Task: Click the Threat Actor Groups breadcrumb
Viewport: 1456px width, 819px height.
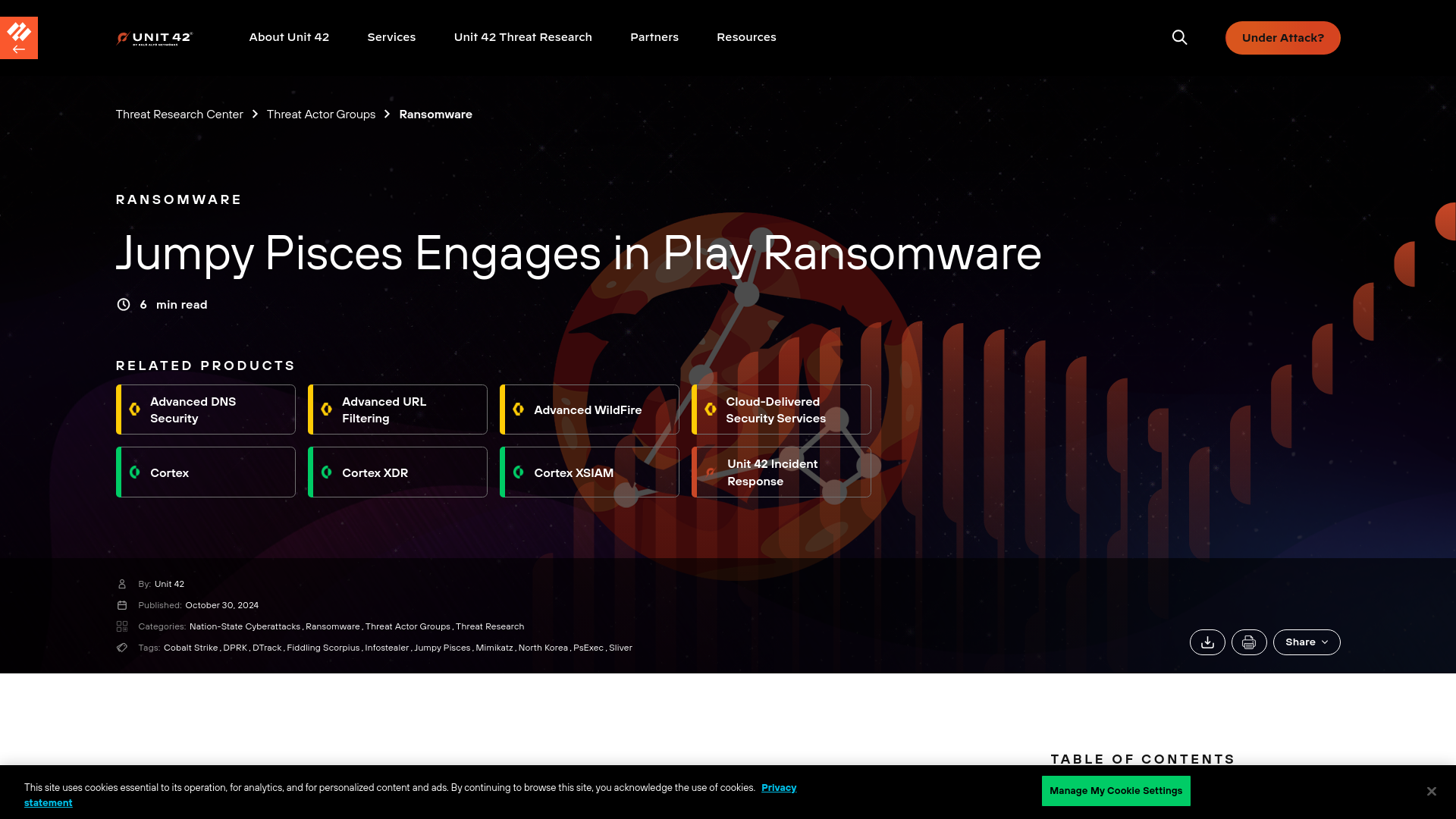Action: coord(321,114)
